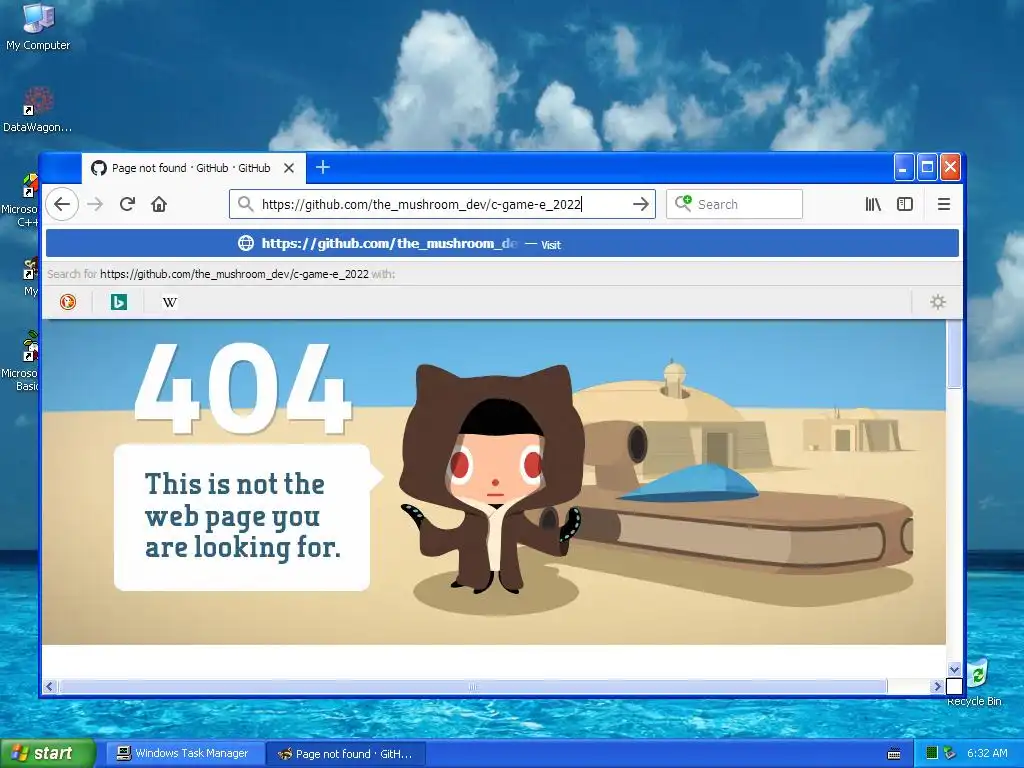Search with Wikipedia engine icon

170,302
